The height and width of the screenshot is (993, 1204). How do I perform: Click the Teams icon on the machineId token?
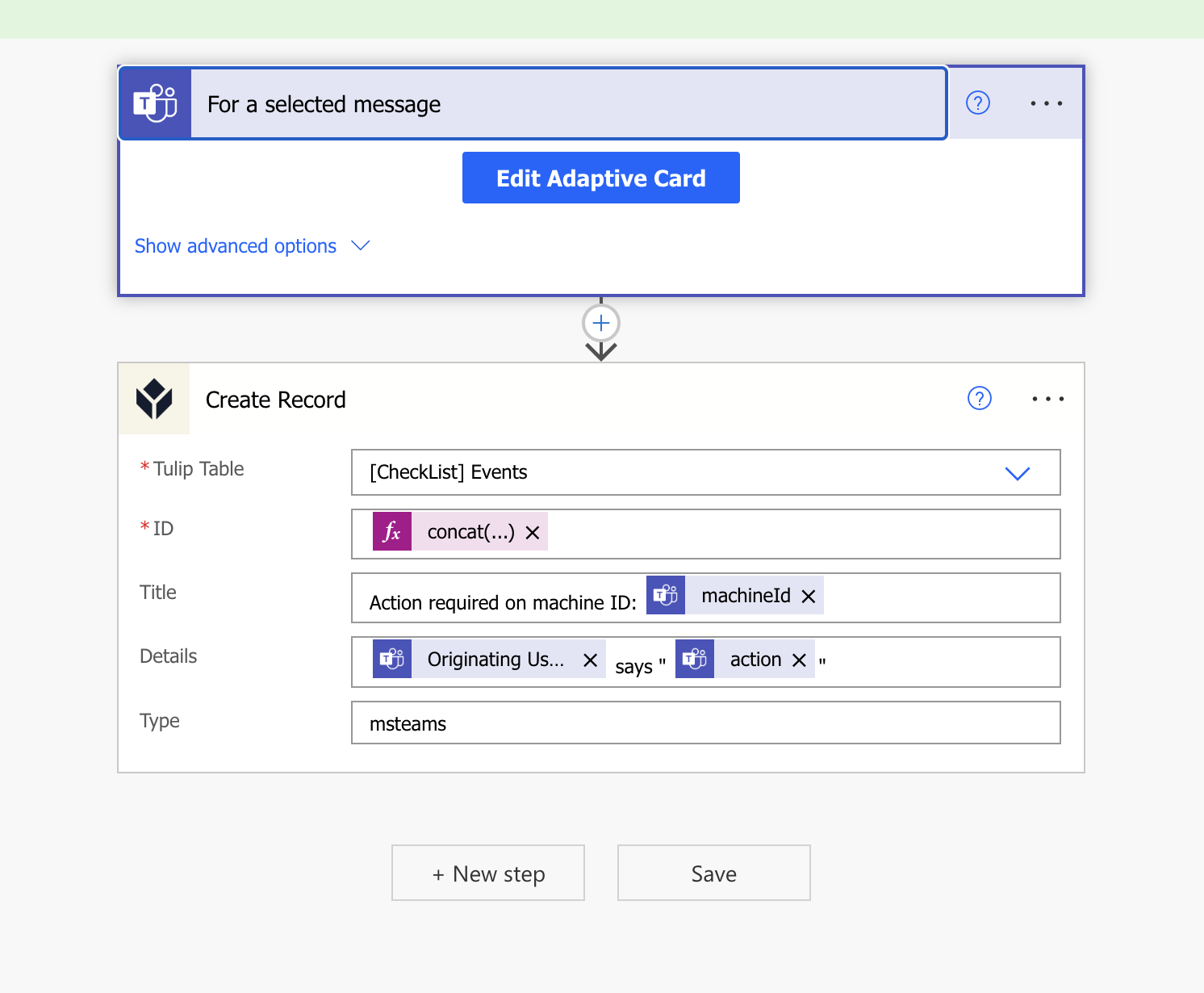click(665, 595)
